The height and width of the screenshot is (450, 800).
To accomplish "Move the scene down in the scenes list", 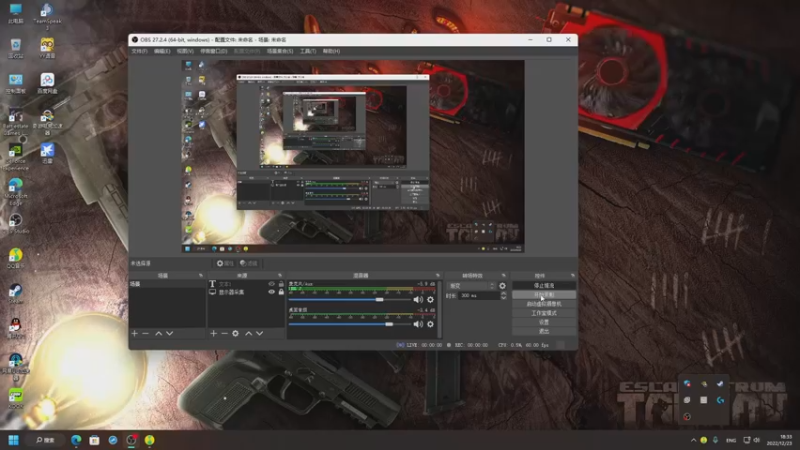I will pos(169,333).
